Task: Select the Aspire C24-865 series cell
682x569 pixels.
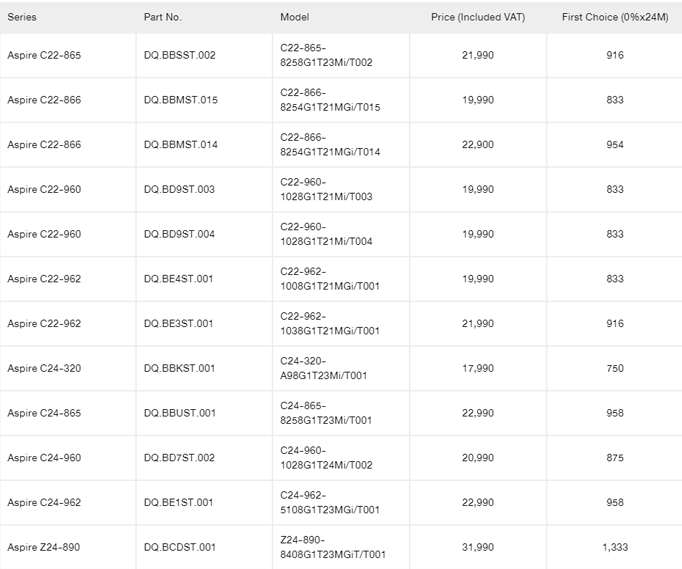Action: pos(44,413)
